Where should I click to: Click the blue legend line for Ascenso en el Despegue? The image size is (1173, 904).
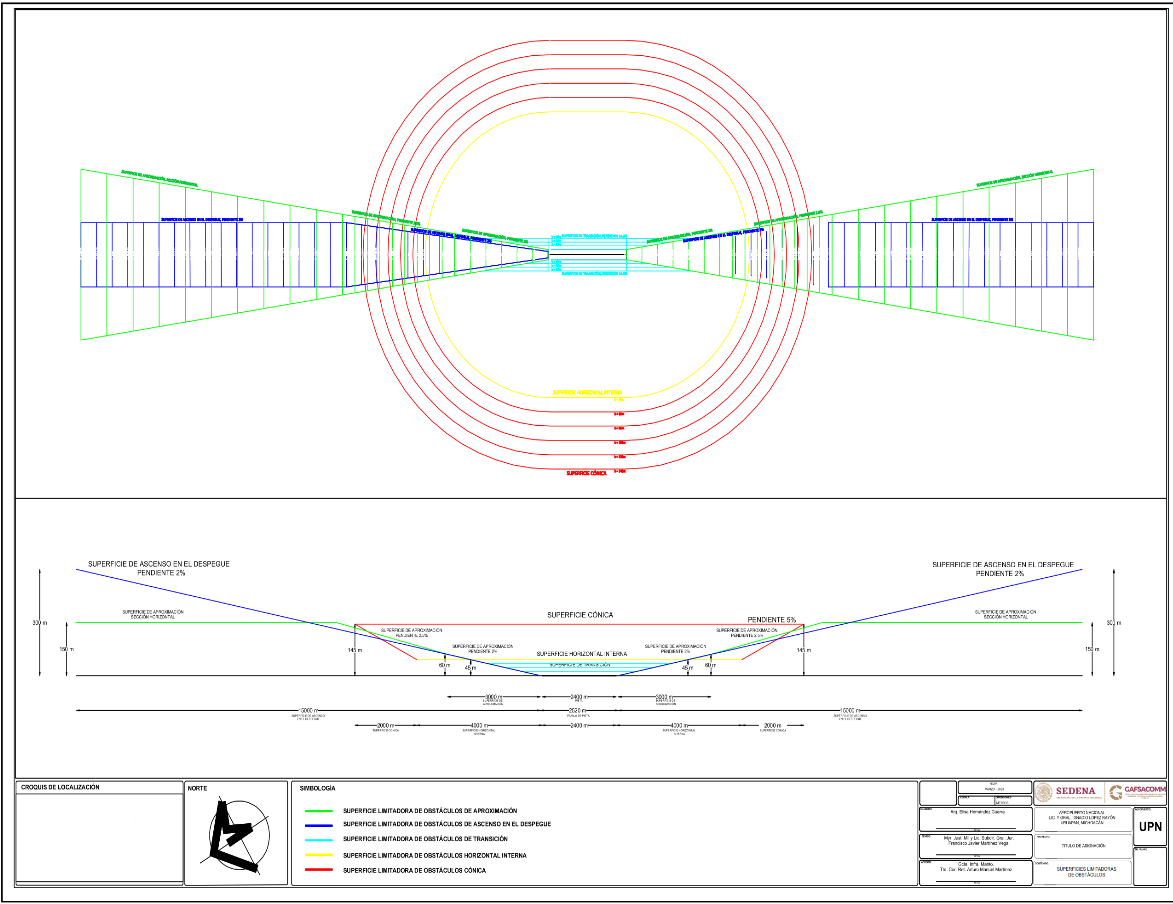(x=318, y=826)
